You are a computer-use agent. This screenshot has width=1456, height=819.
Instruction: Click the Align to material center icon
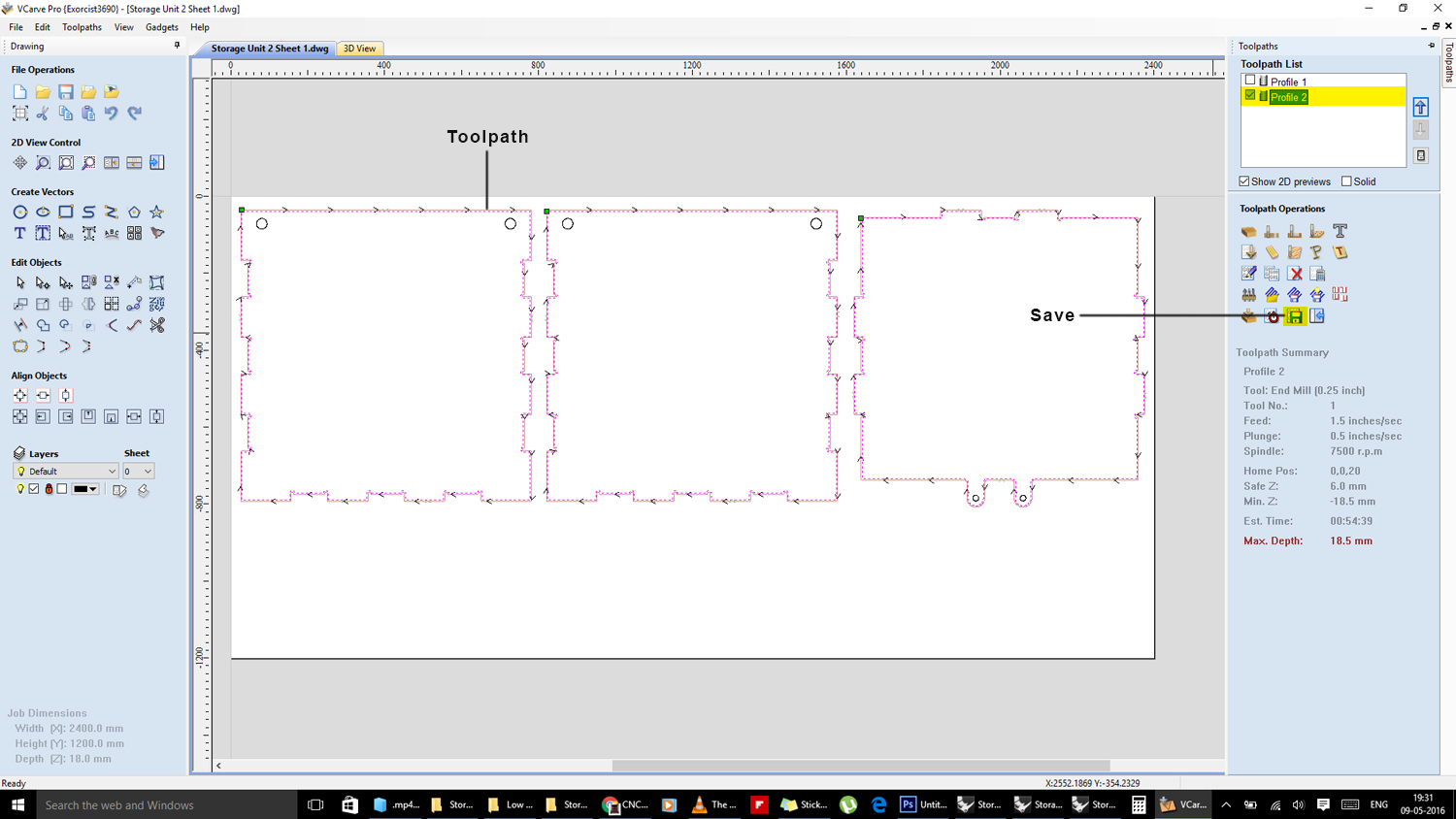20,396
